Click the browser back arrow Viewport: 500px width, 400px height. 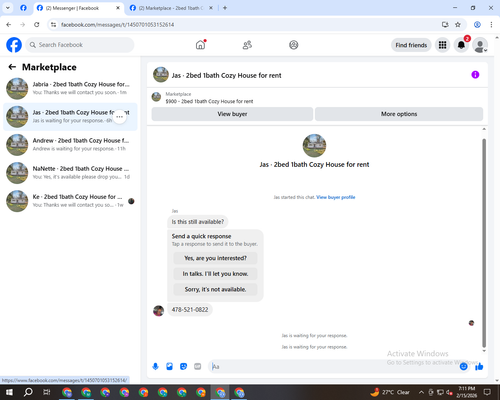9,24
